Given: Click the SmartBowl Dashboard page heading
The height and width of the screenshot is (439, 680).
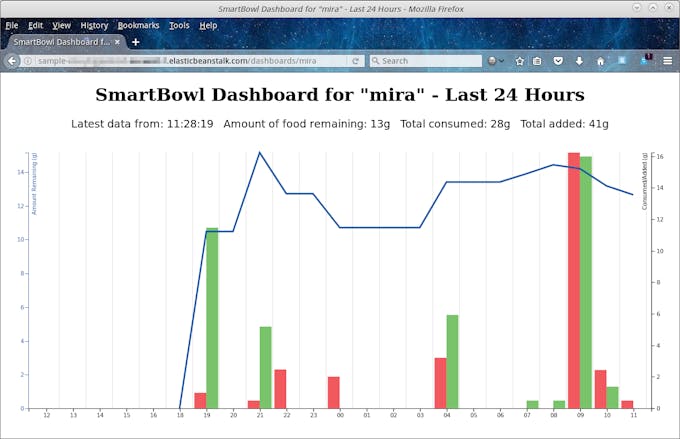Looking at the screenshot, I should (x=340, y=95).
